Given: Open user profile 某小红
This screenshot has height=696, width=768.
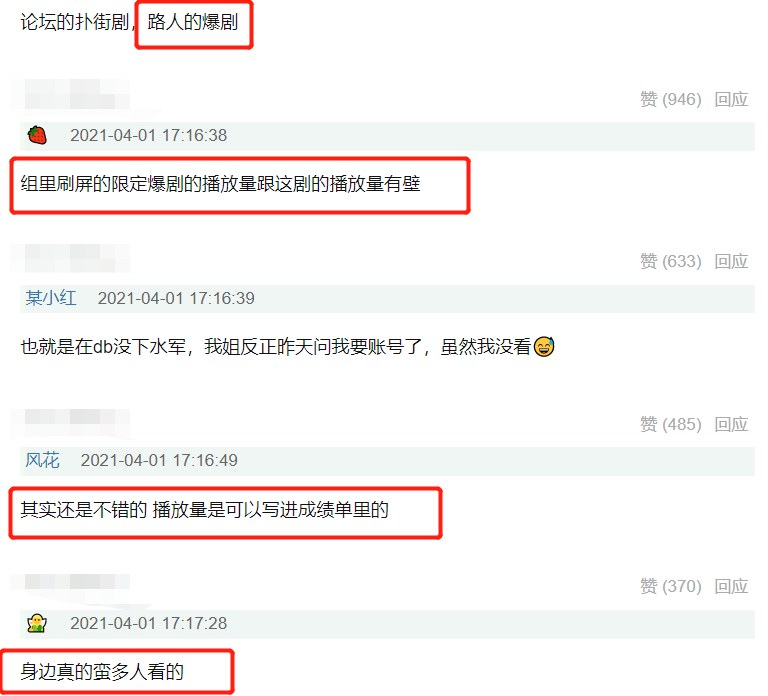Looking at the screenshot, I should click(51, 298).
